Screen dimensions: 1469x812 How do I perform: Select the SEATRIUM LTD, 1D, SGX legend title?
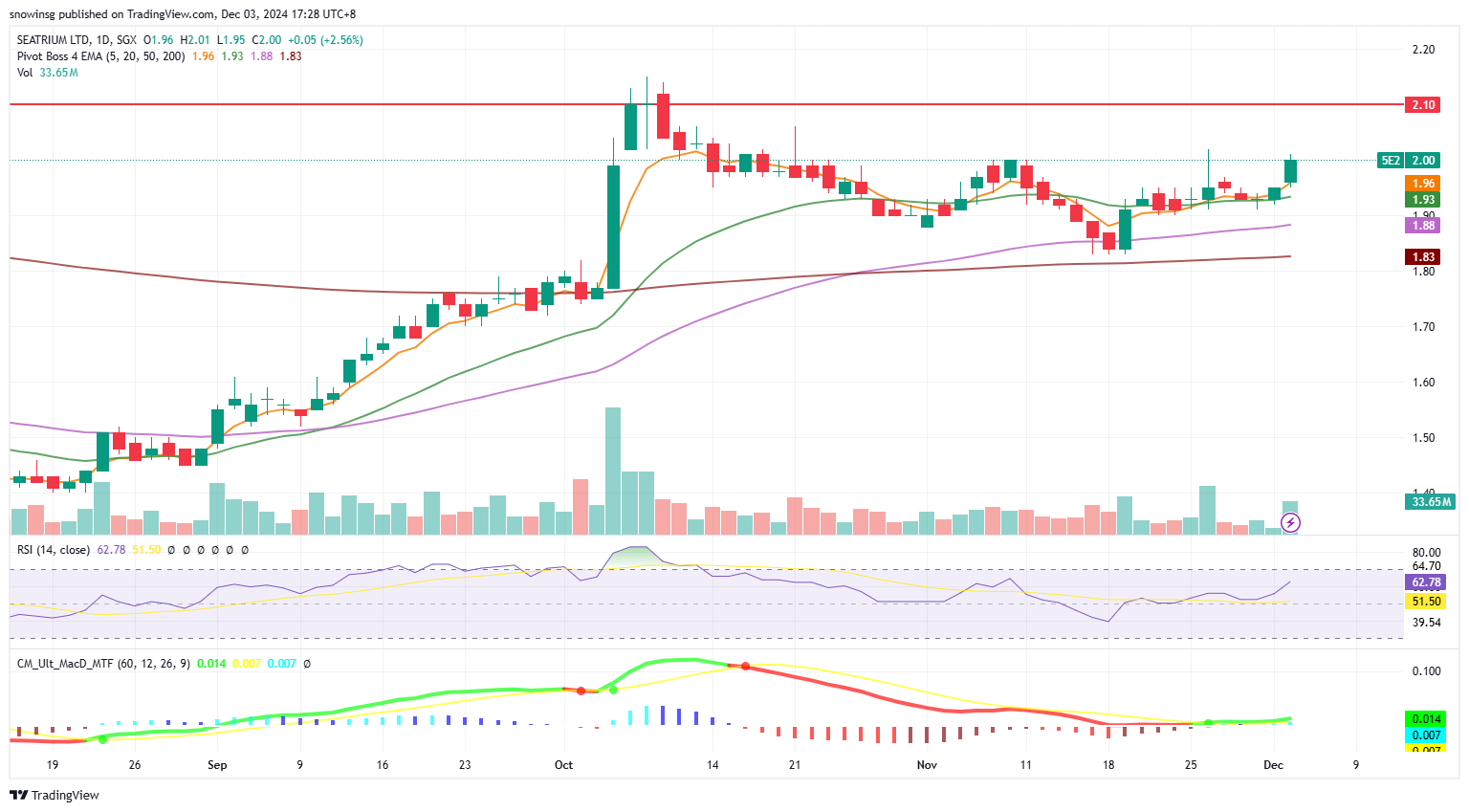coord(77,40)
